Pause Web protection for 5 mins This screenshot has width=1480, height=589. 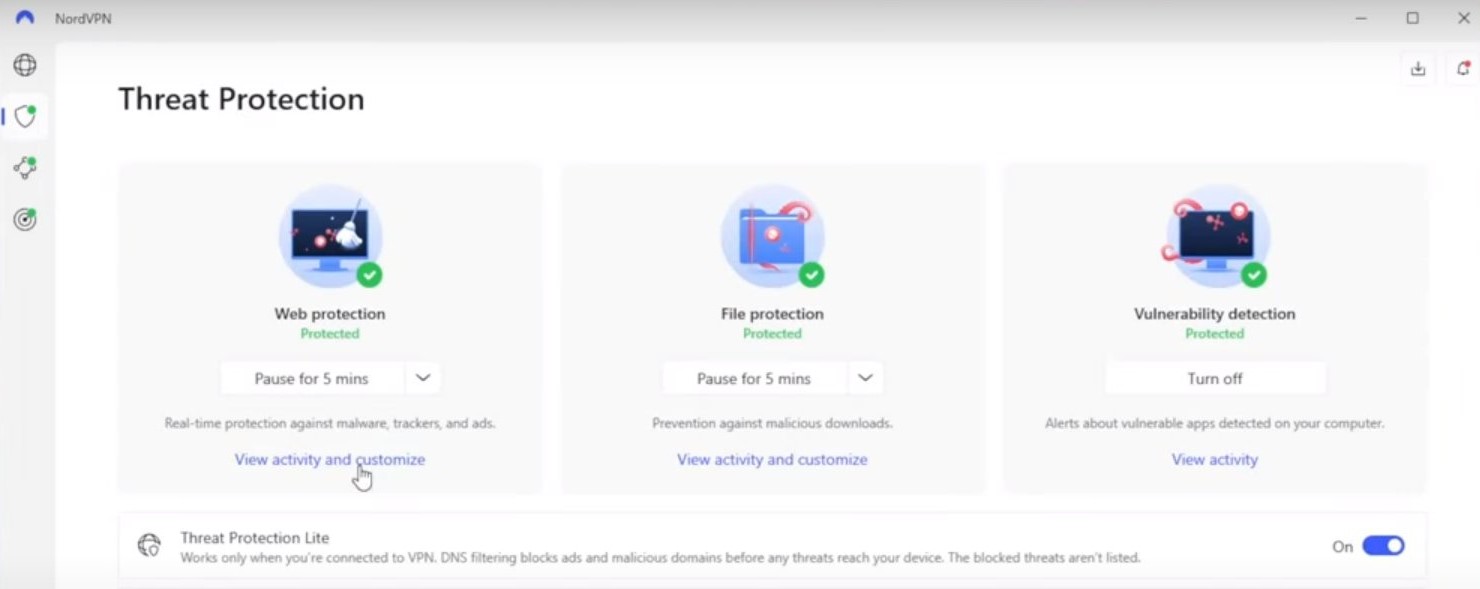(x=312, y=378)
